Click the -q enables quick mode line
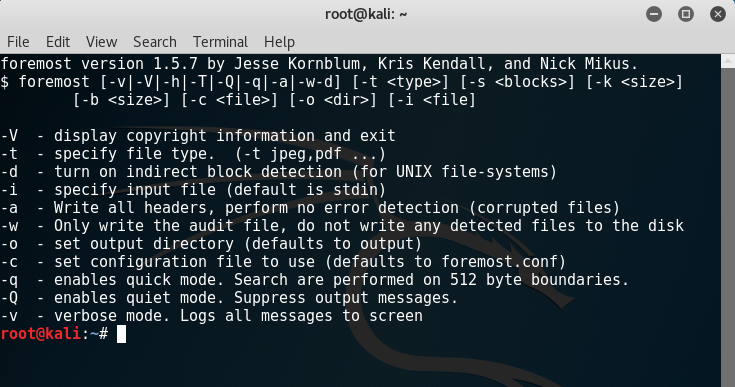735x387 pixels. point(315,280)
